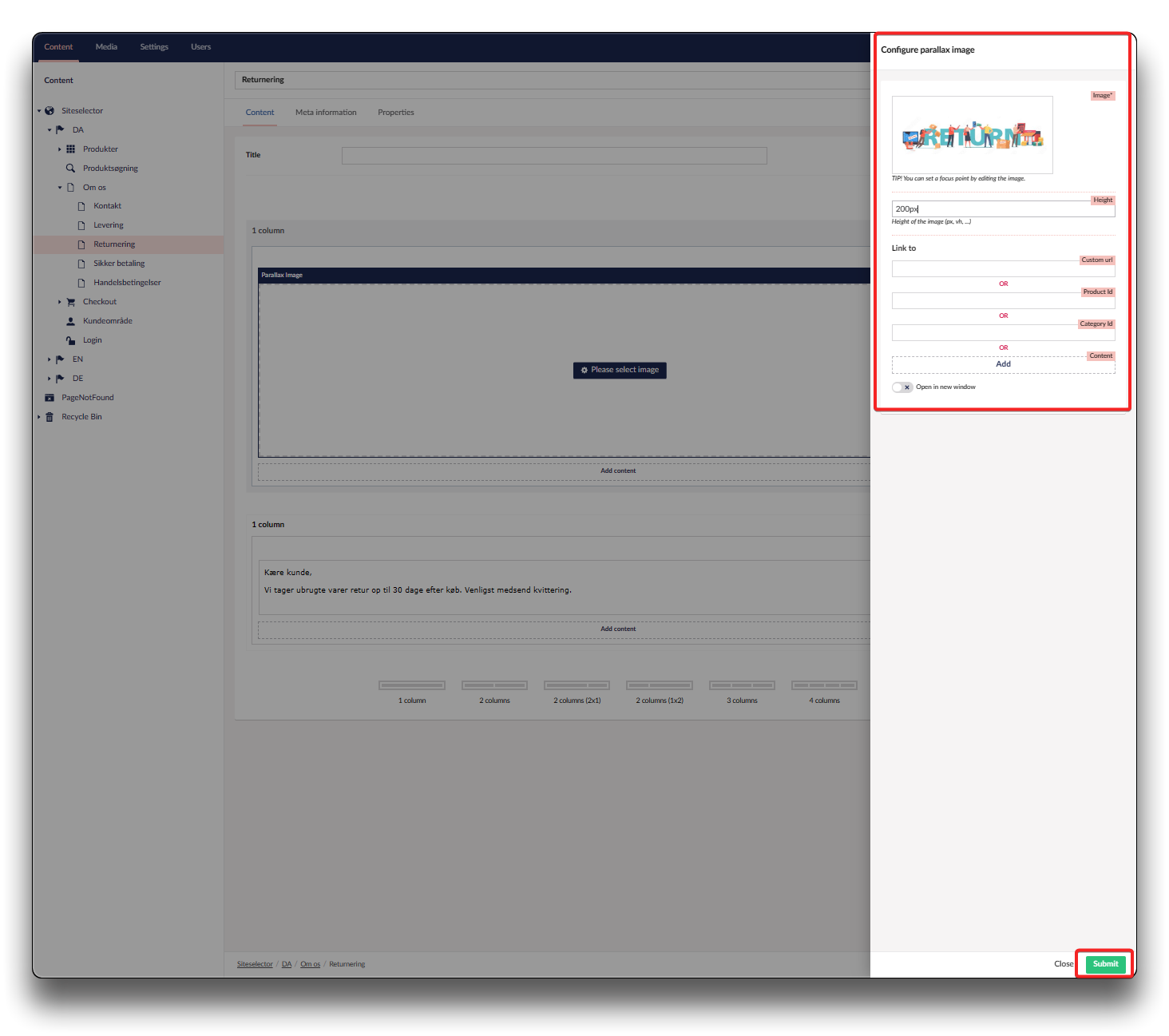Select the 2 columns (2x1) layout icon
This screenshot has height=1036, width=1169.
[x=577, y=685]
